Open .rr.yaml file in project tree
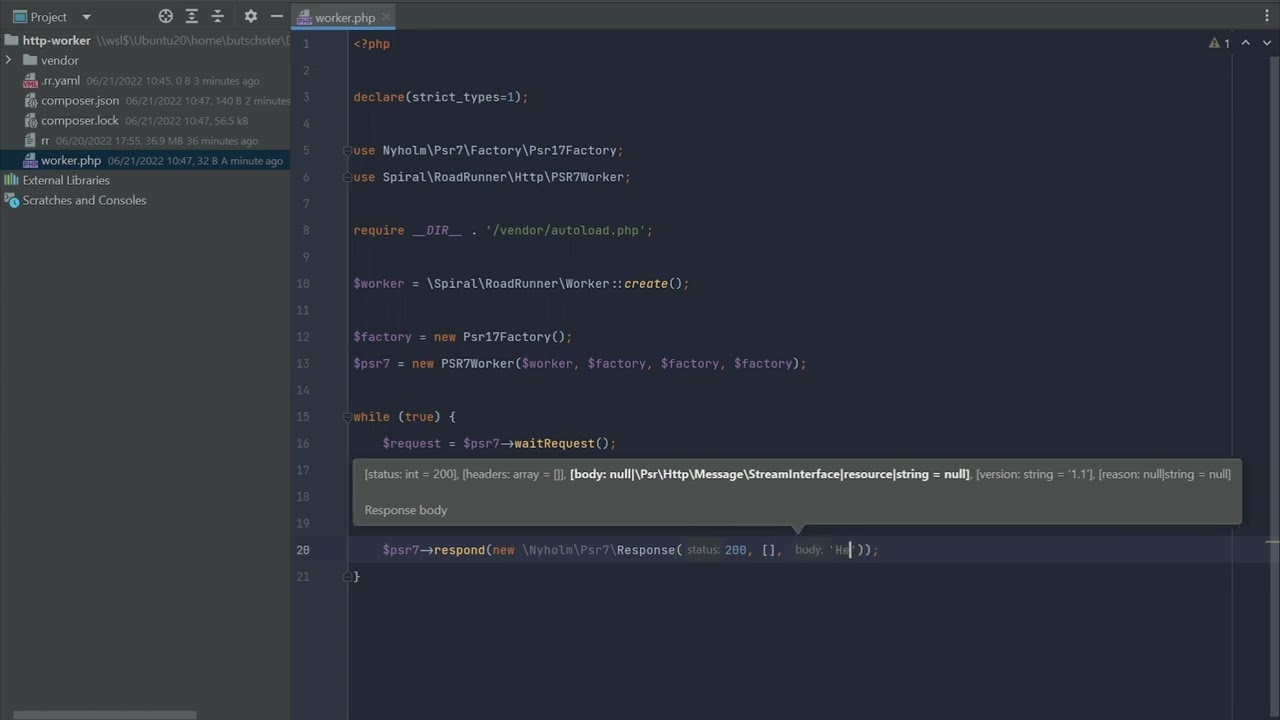 pos(60,80)
